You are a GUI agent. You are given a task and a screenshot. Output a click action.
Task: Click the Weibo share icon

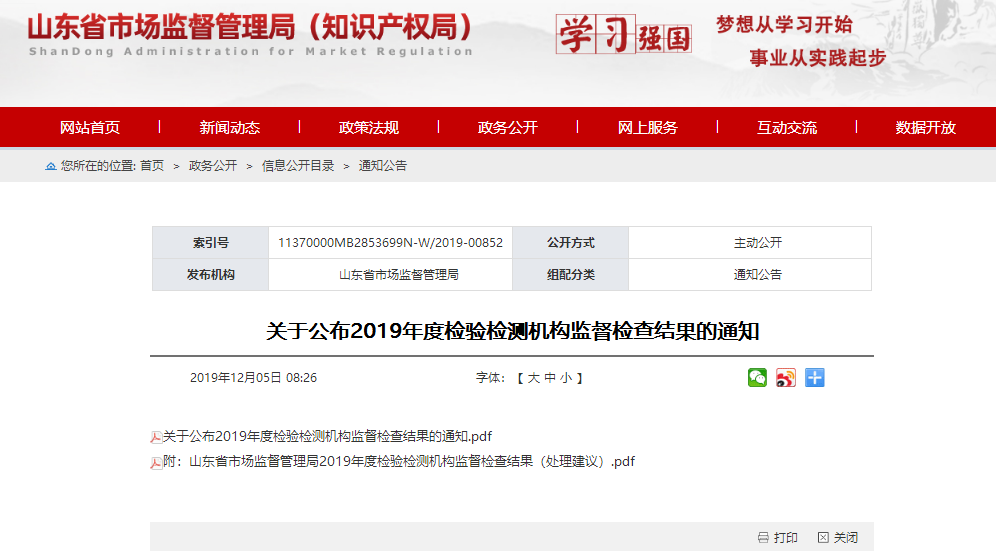(786, 378)
